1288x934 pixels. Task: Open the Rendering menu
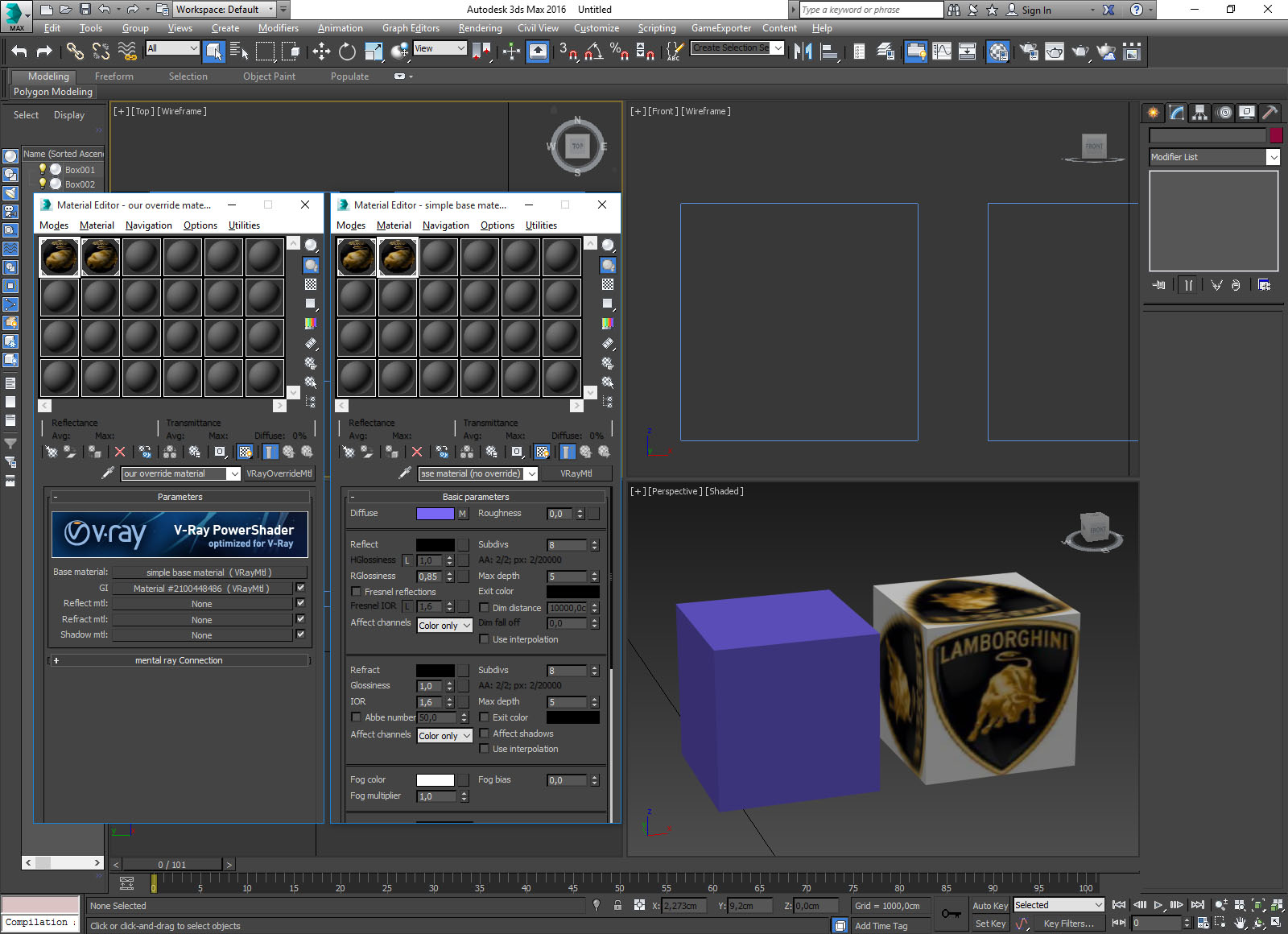(480, 28)
